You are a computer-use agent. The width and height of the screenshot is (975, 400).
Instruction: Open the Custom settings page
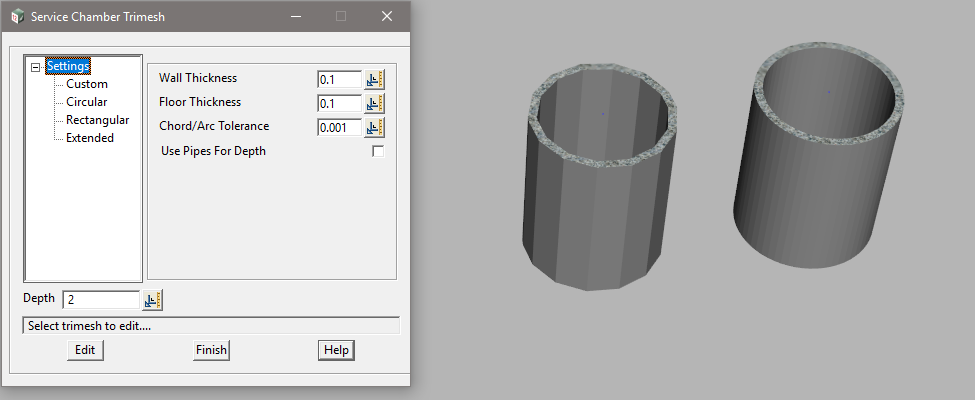point(87,84)
